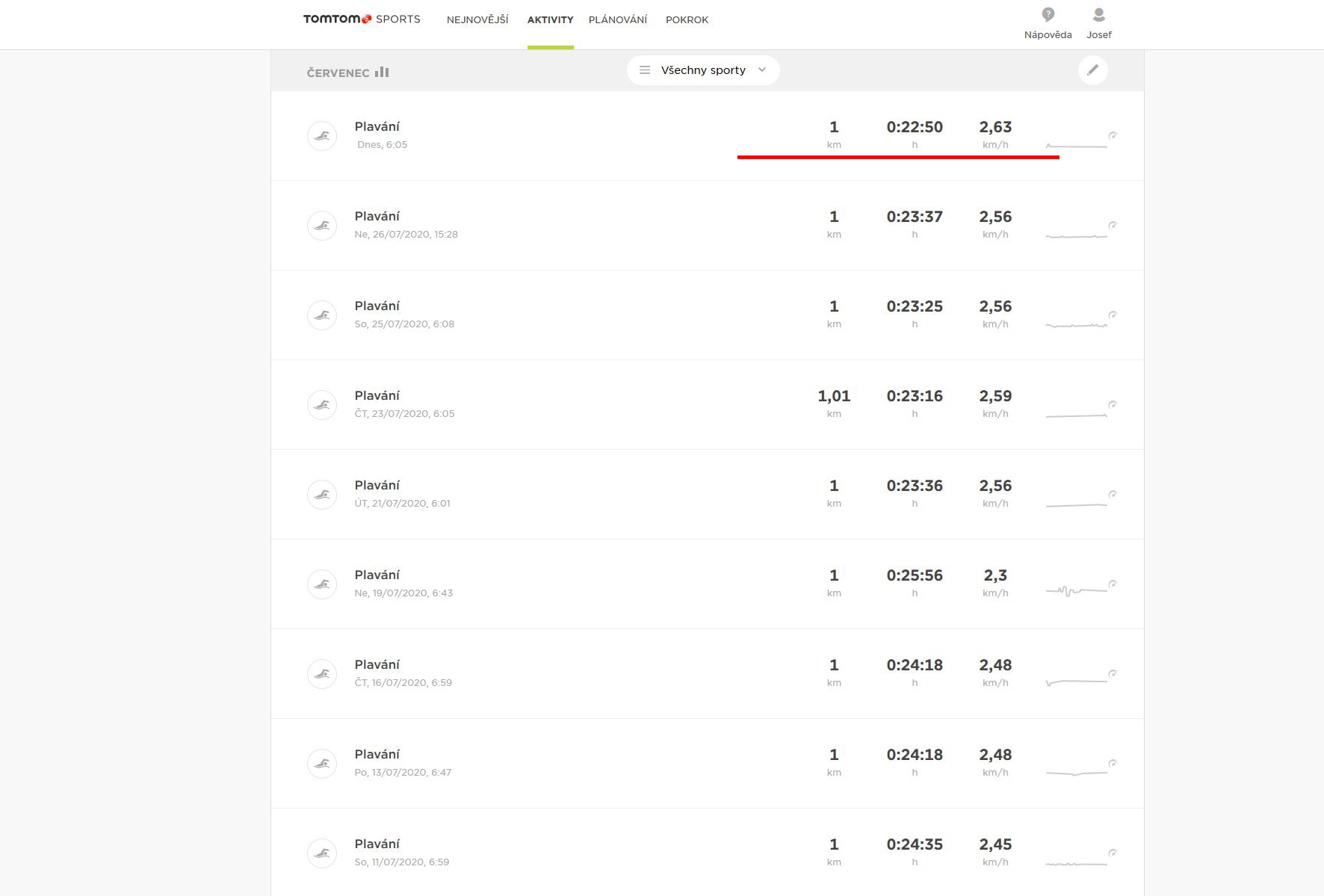Click speed gauge icon on 19/07/2020 row
Screen dimensions: 1324x896
click(1113, 584)
